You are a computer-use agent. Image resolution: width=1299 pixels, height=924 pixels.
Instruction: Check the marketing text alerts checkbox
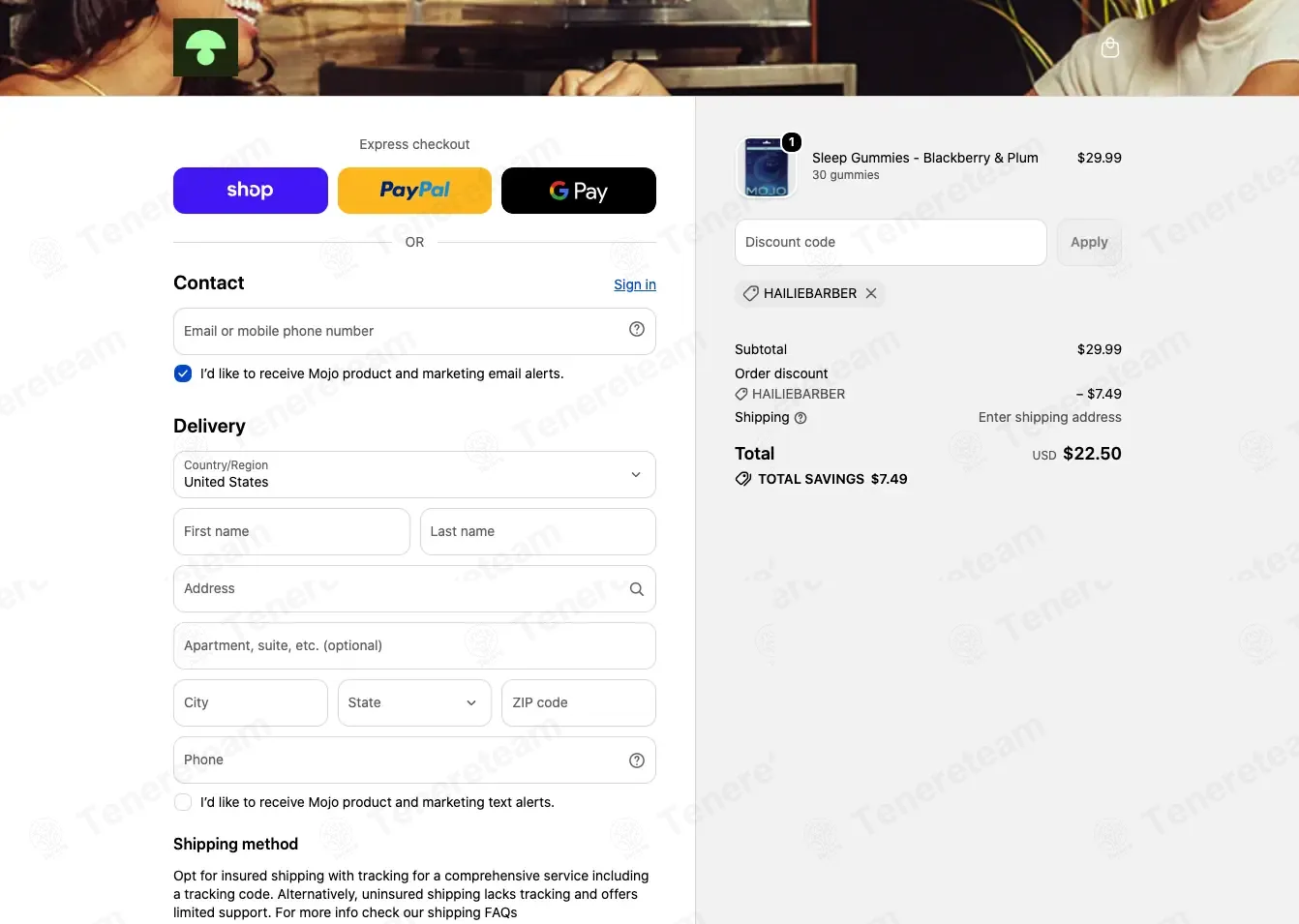[183, 802]
